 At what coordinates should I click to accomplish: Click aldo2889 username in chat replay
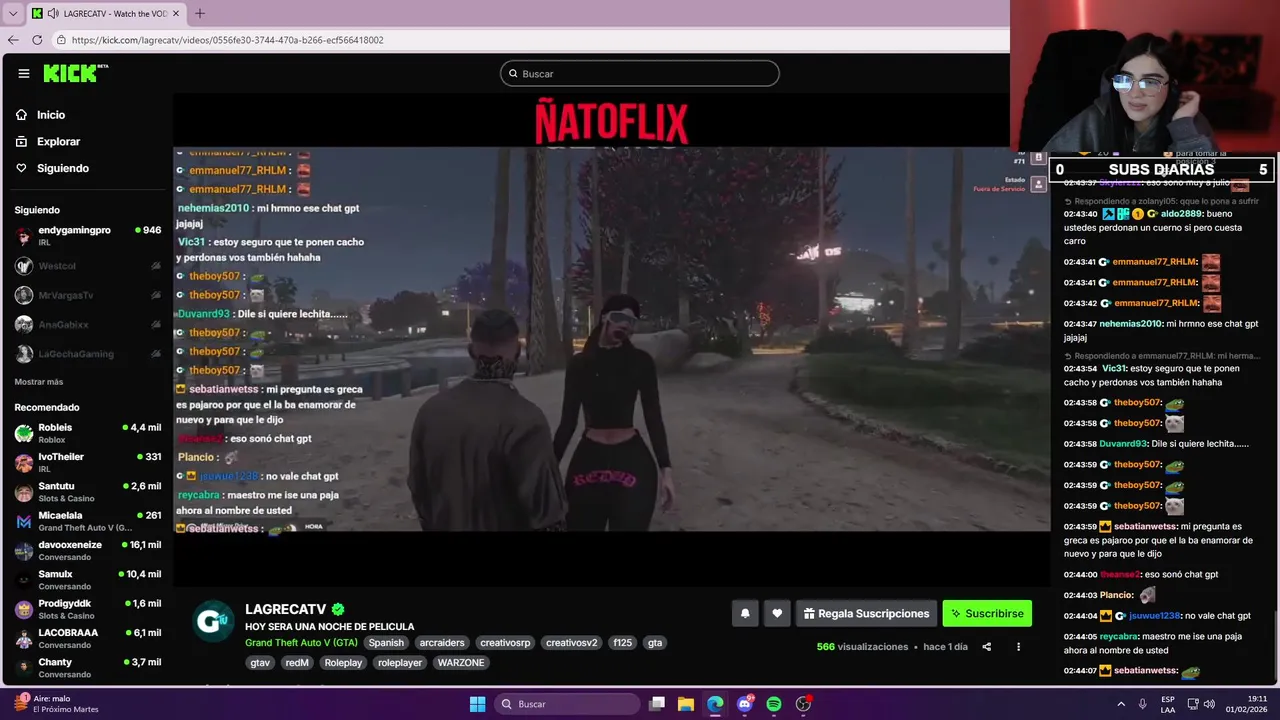click(1182, 214)
